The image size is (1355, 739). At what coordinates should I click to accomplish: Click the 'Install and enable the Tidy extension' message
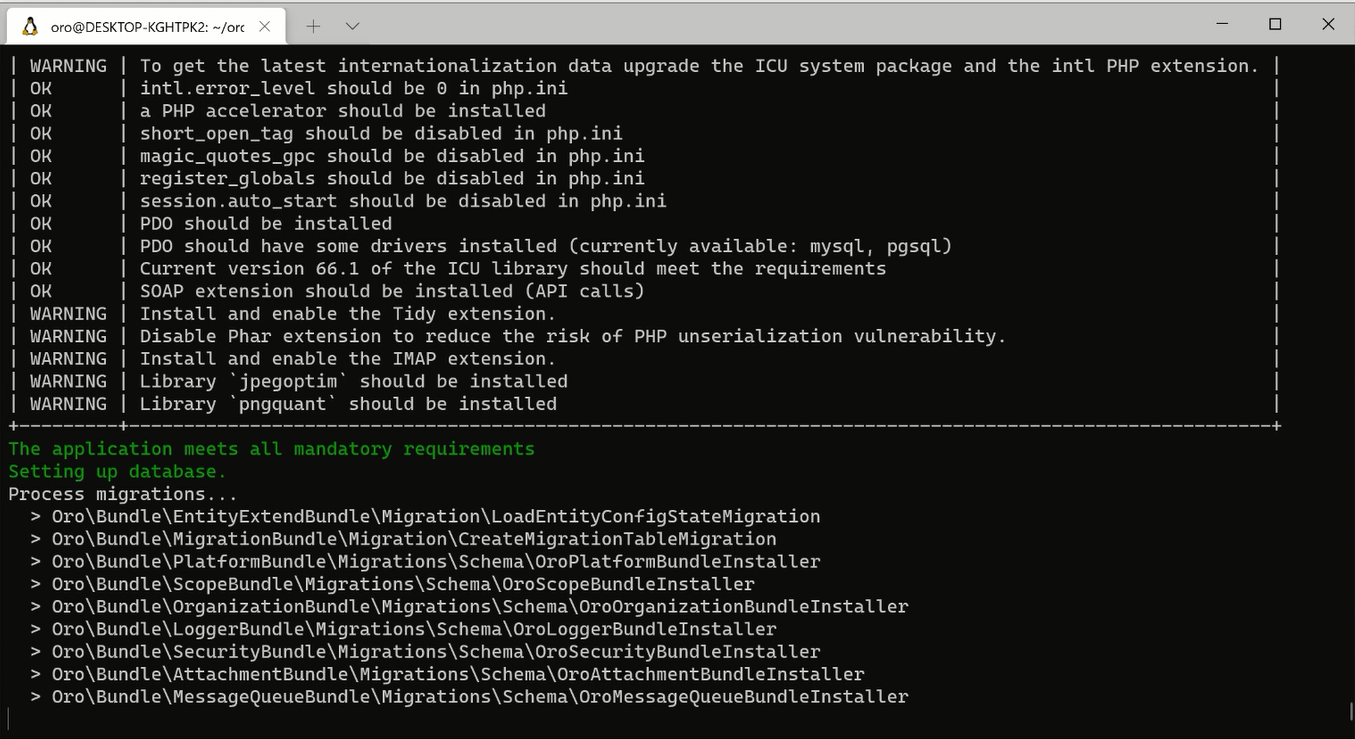click(x=347, y=314)
